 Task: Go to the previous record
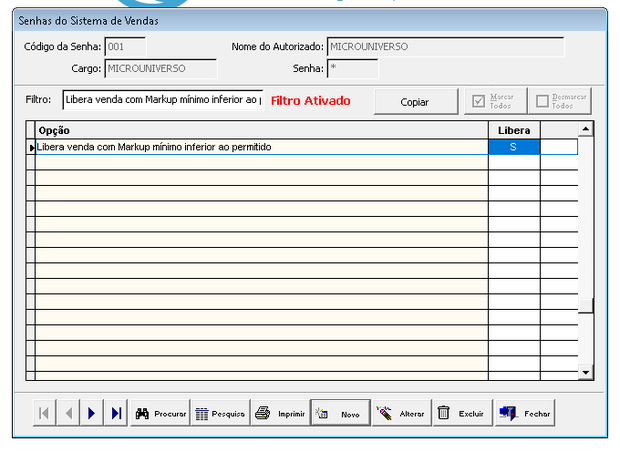(67, 413)
